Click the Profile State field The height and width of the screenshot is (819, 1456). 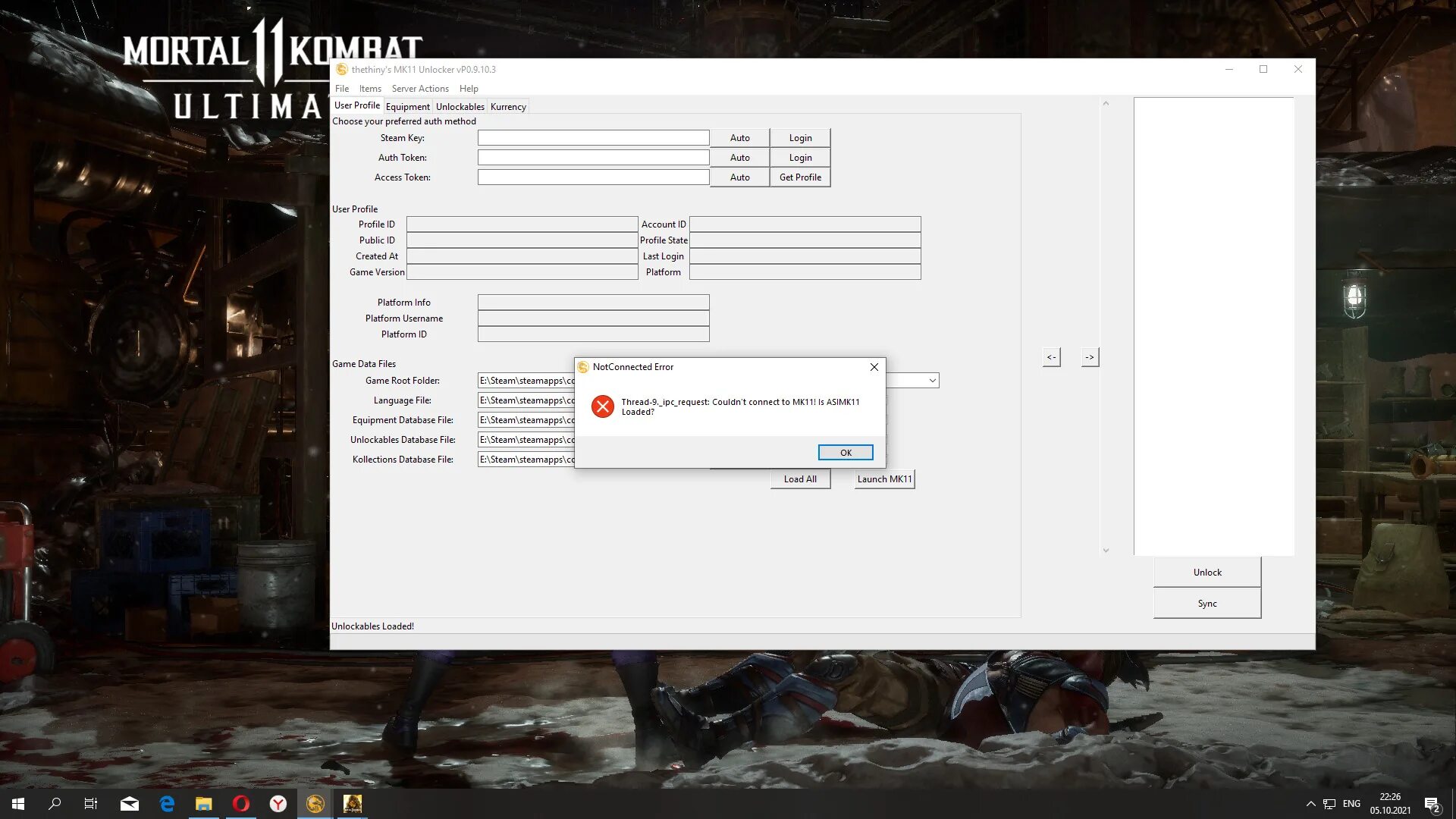[805, 240]
